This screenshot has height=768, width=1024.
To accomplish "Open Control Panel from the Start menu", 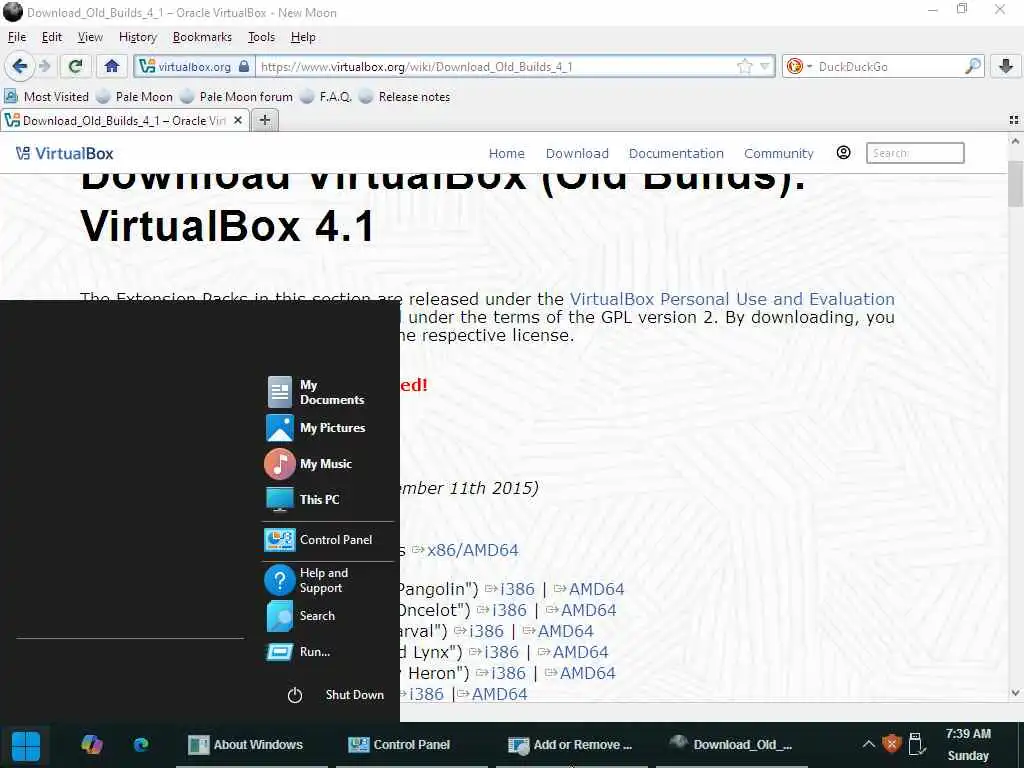I will point(319,540).
